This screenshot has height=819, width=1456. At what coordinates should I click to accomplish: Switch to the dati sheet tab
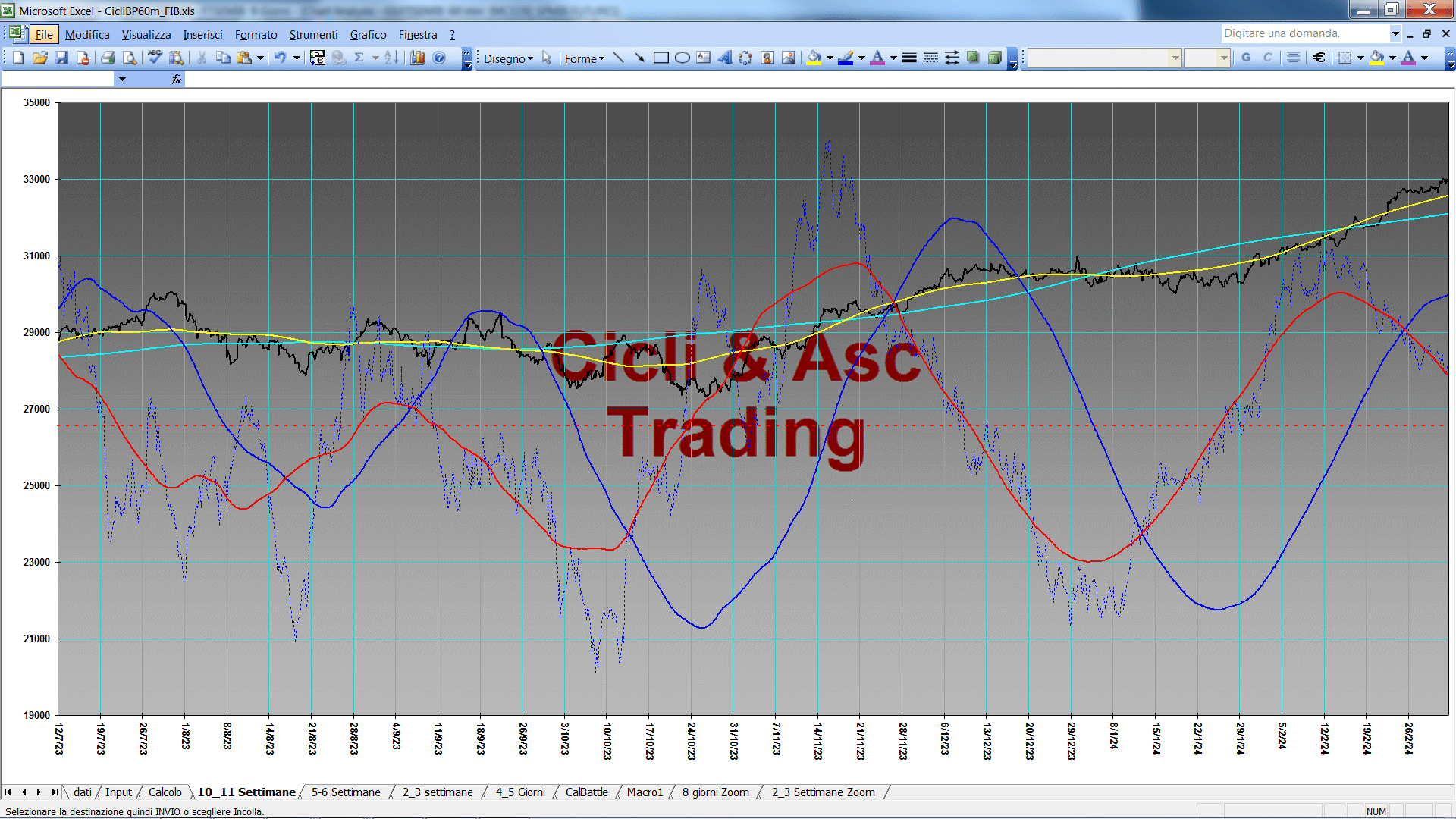pos(82,792)
